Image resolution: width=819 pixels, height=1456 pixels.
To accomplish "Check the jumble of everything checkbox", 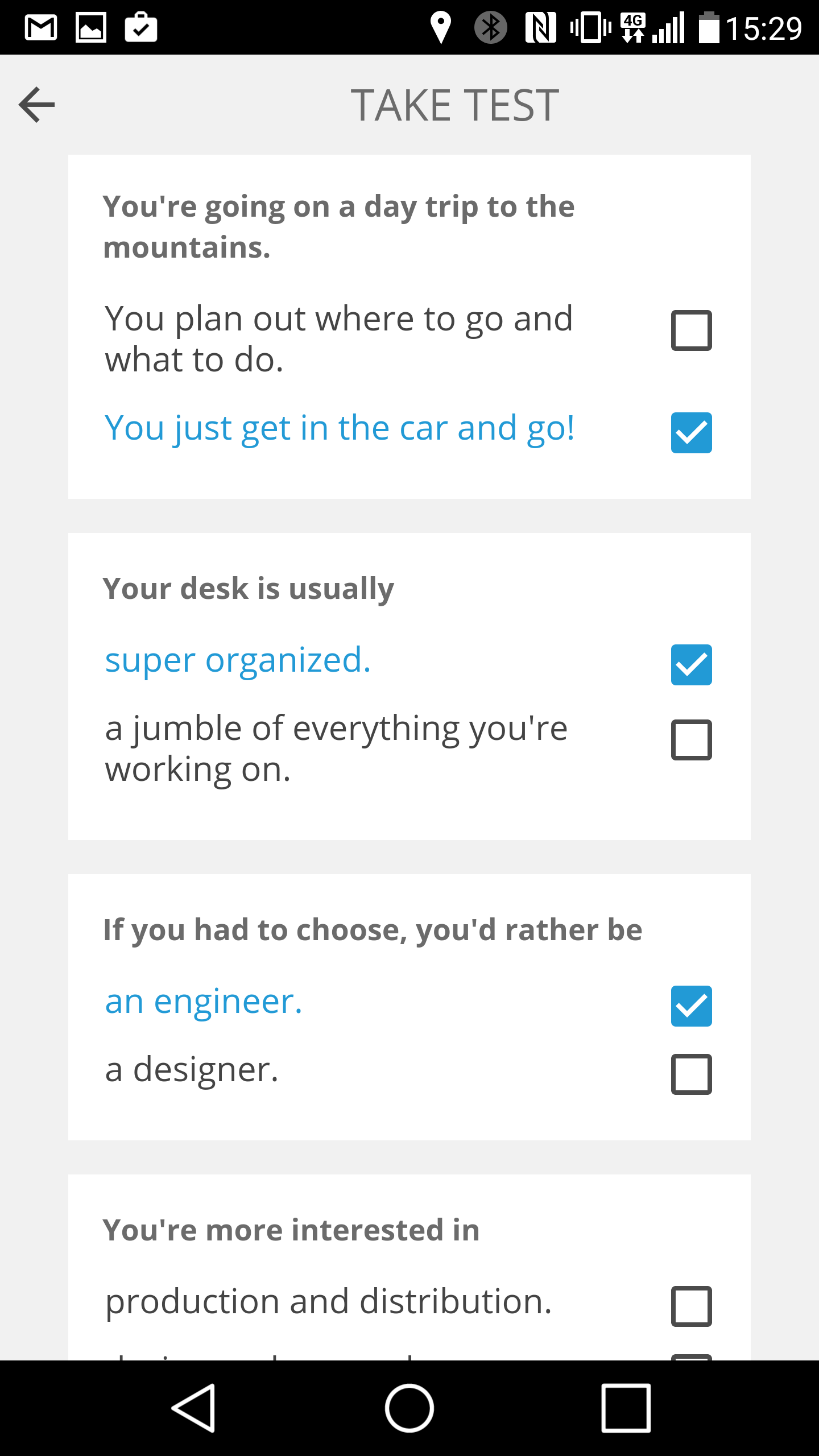I will point(692,740).
